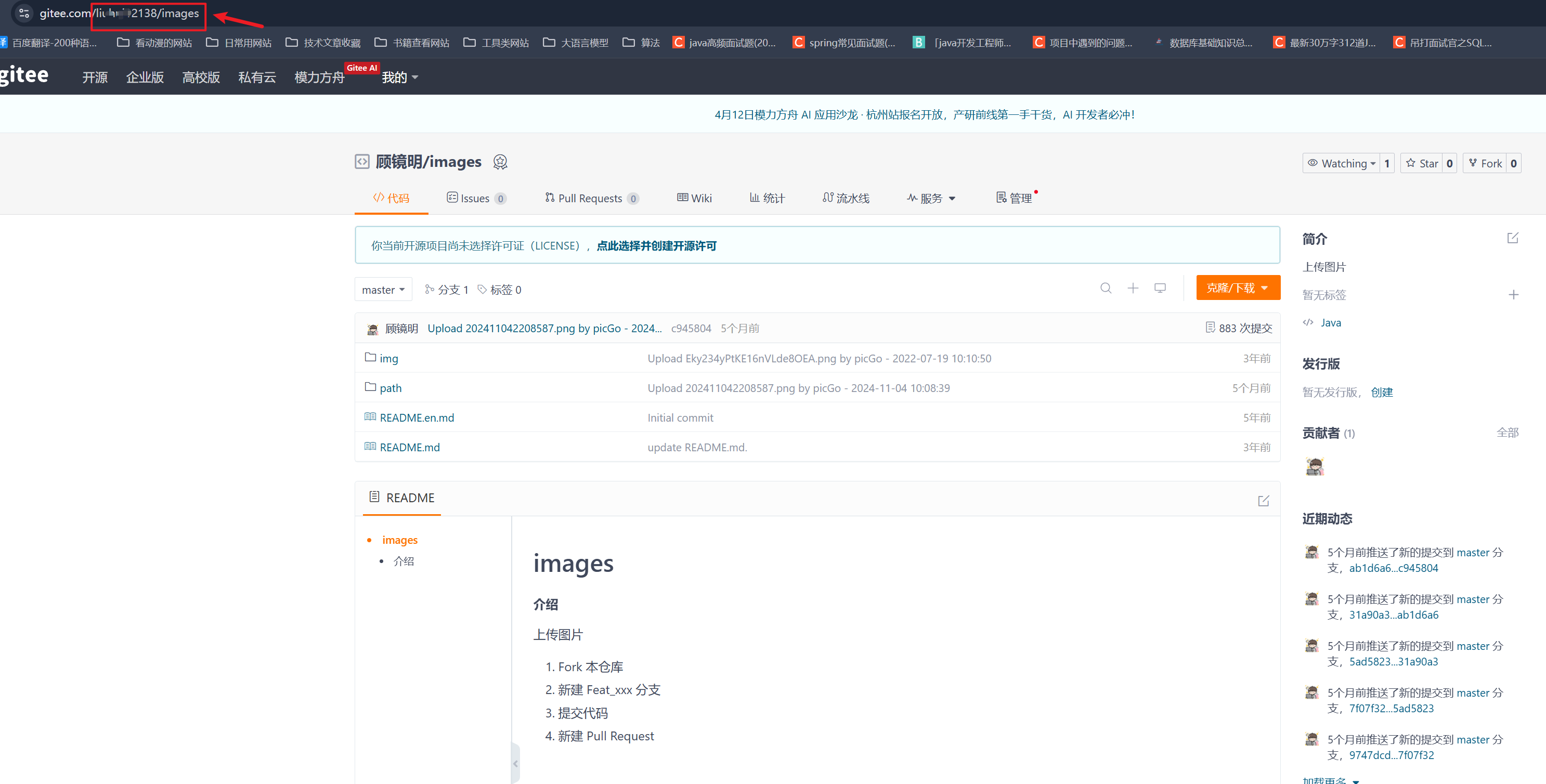Open the Web IDE monitor icon
This screenshot has height=784, width=1546.
click(x=1160, y=289)
